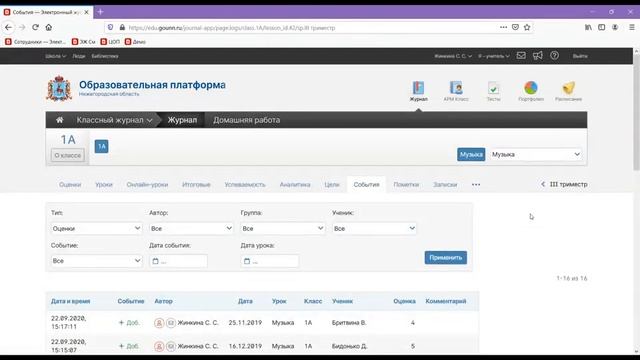Open a new browser tab

coord(100,12)
